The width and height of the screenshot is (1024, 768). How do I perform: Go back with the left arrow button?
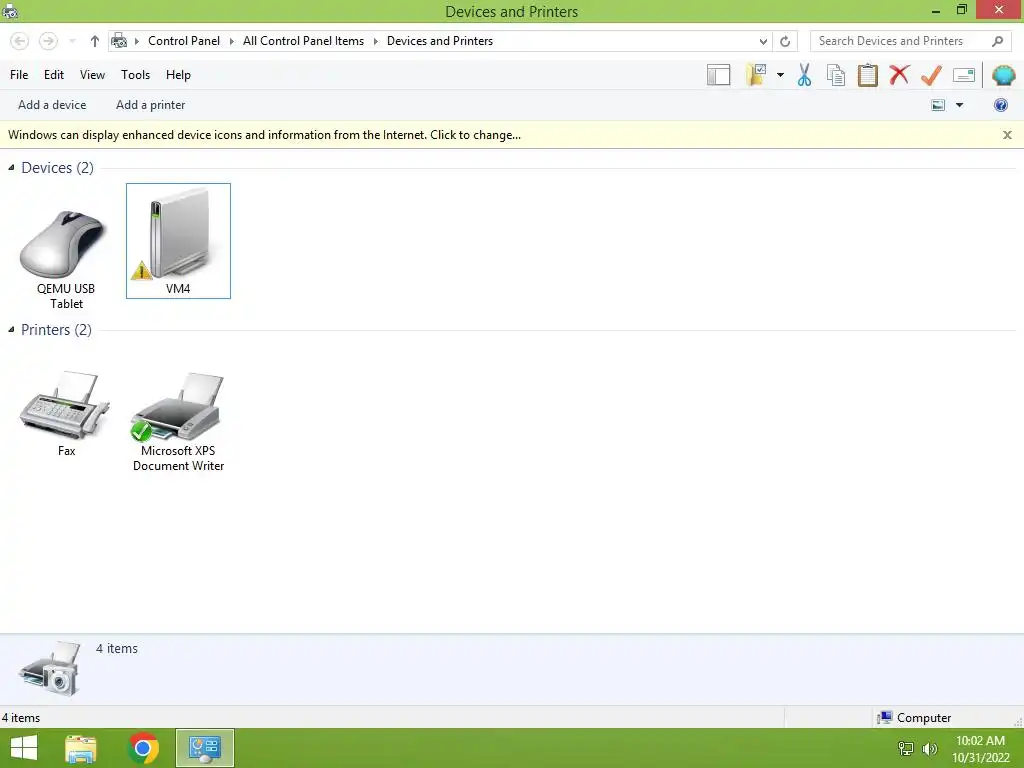pos(20,41)
